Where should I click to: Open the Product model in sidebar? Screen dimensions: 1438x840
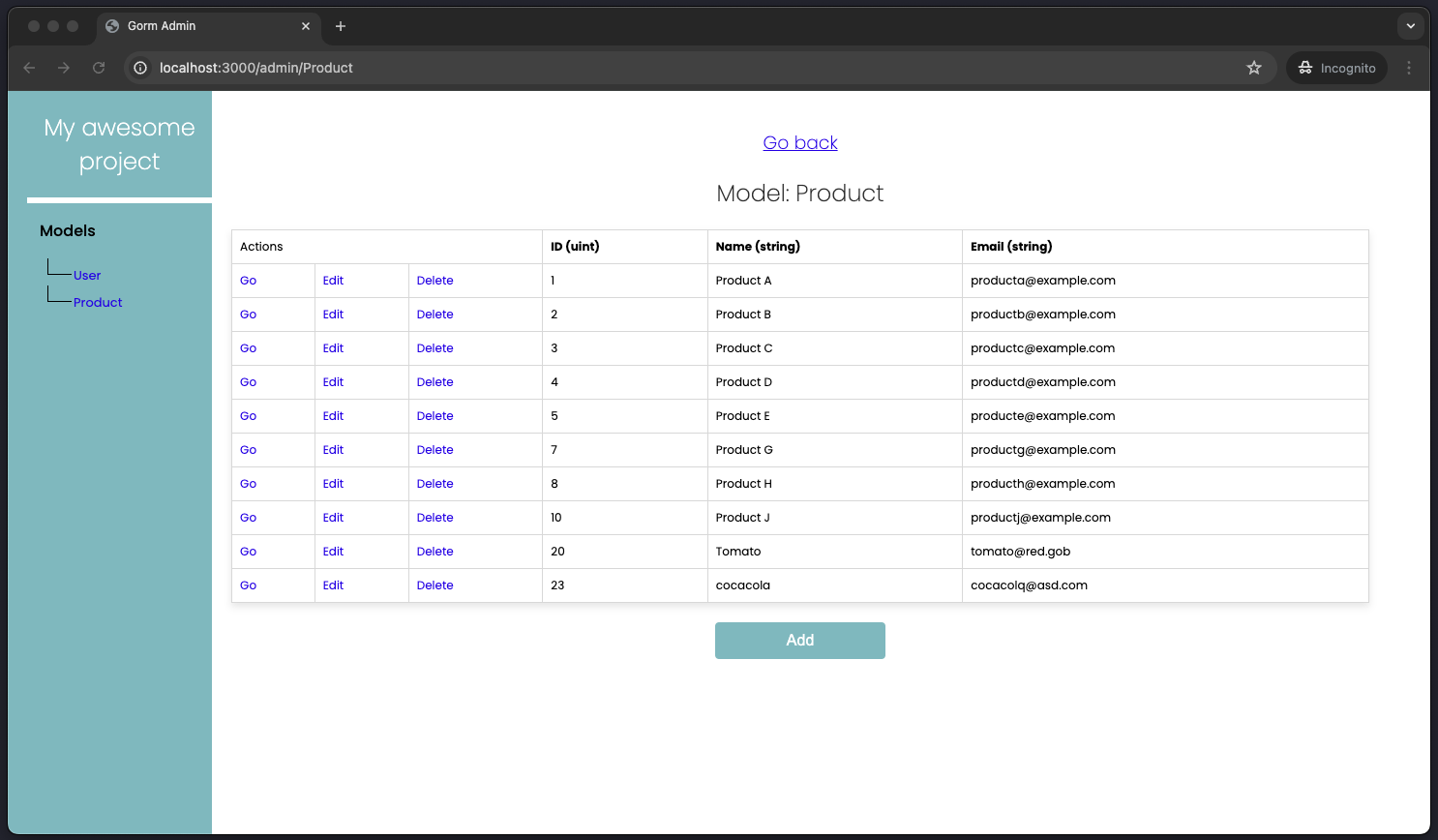click(98, 303)
